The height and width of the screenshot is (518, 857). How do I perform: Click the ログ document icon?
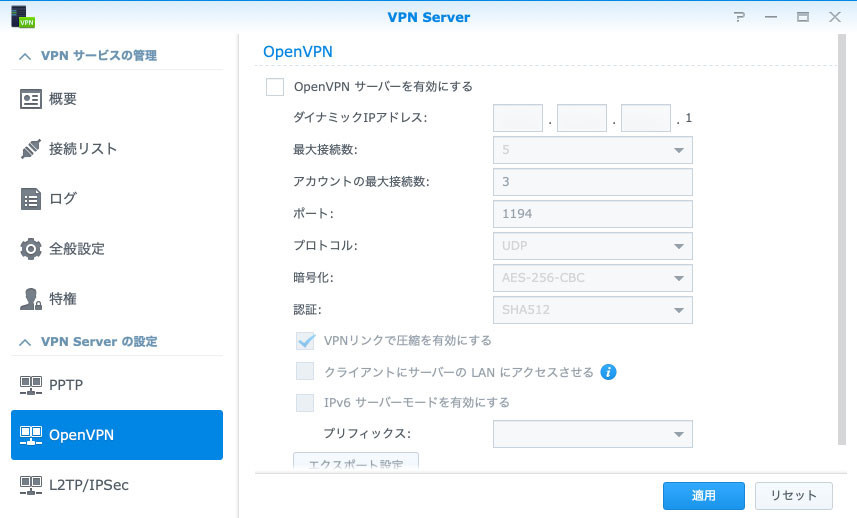point(31,199)
